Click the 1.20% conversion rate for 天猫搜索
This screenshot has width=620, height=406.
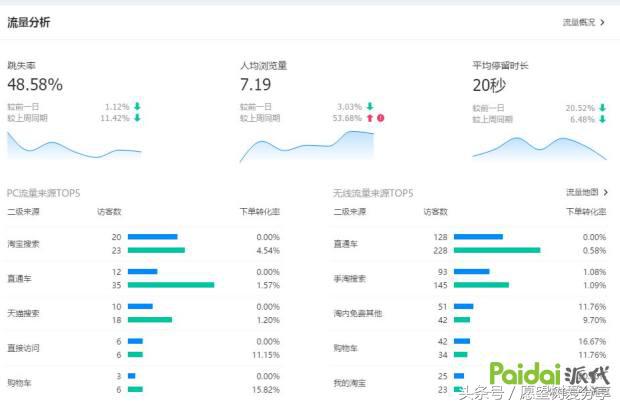[268, 320]
